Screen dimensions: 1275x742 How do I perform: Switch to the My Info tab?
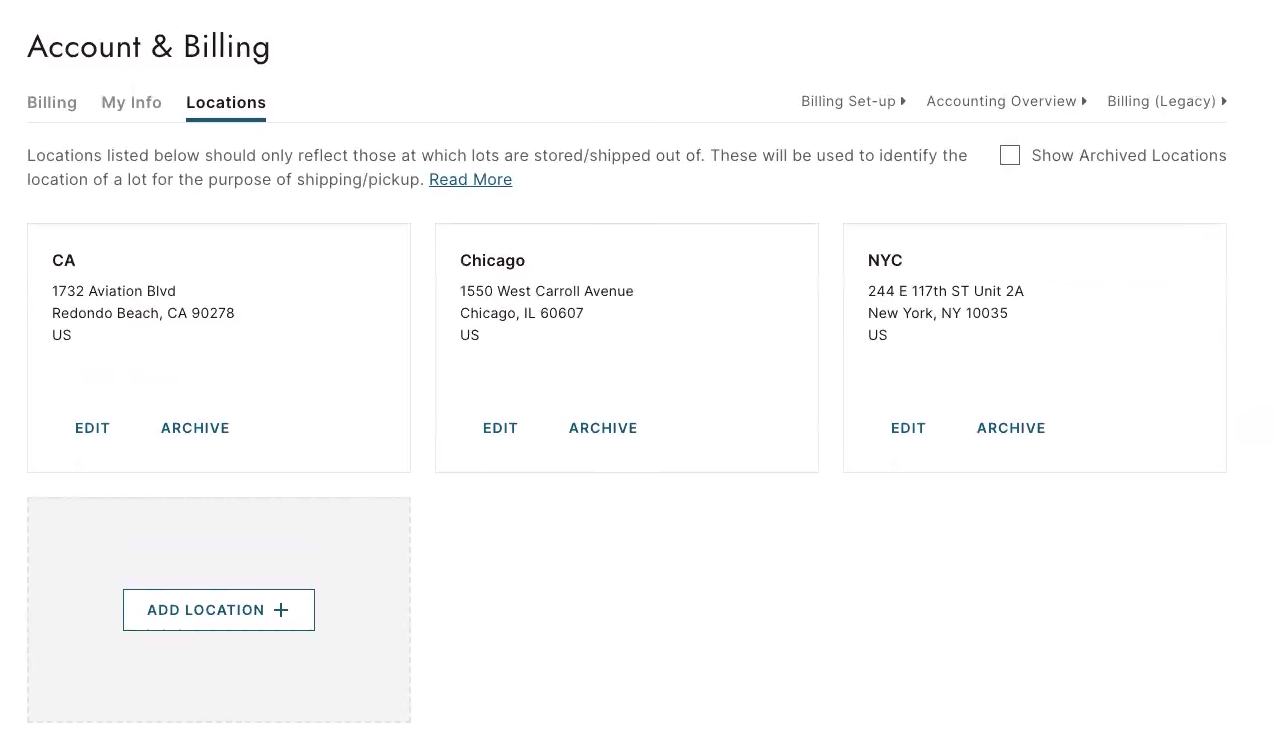131,102
